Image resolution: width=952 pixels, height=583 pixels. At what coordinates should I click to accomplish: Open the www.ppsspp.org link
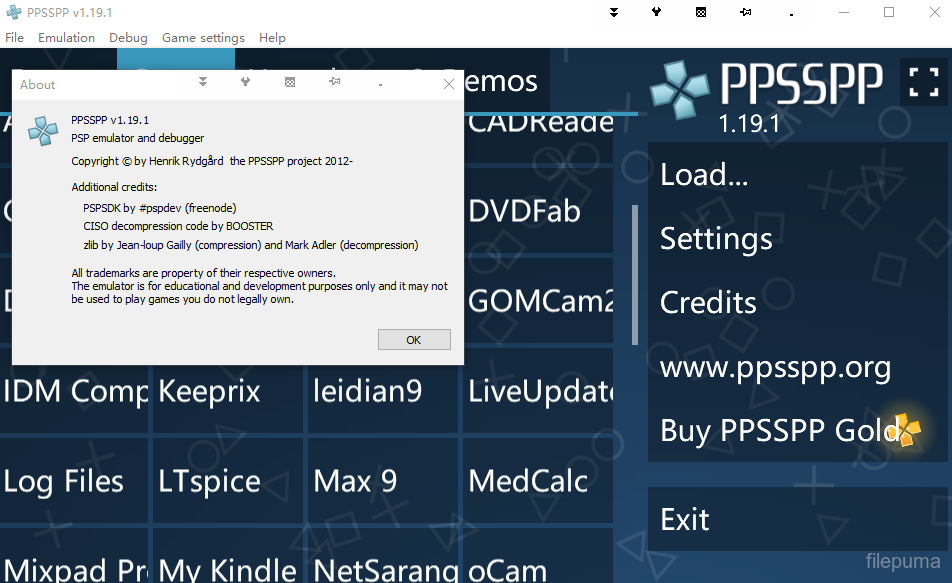coord(775,367)
